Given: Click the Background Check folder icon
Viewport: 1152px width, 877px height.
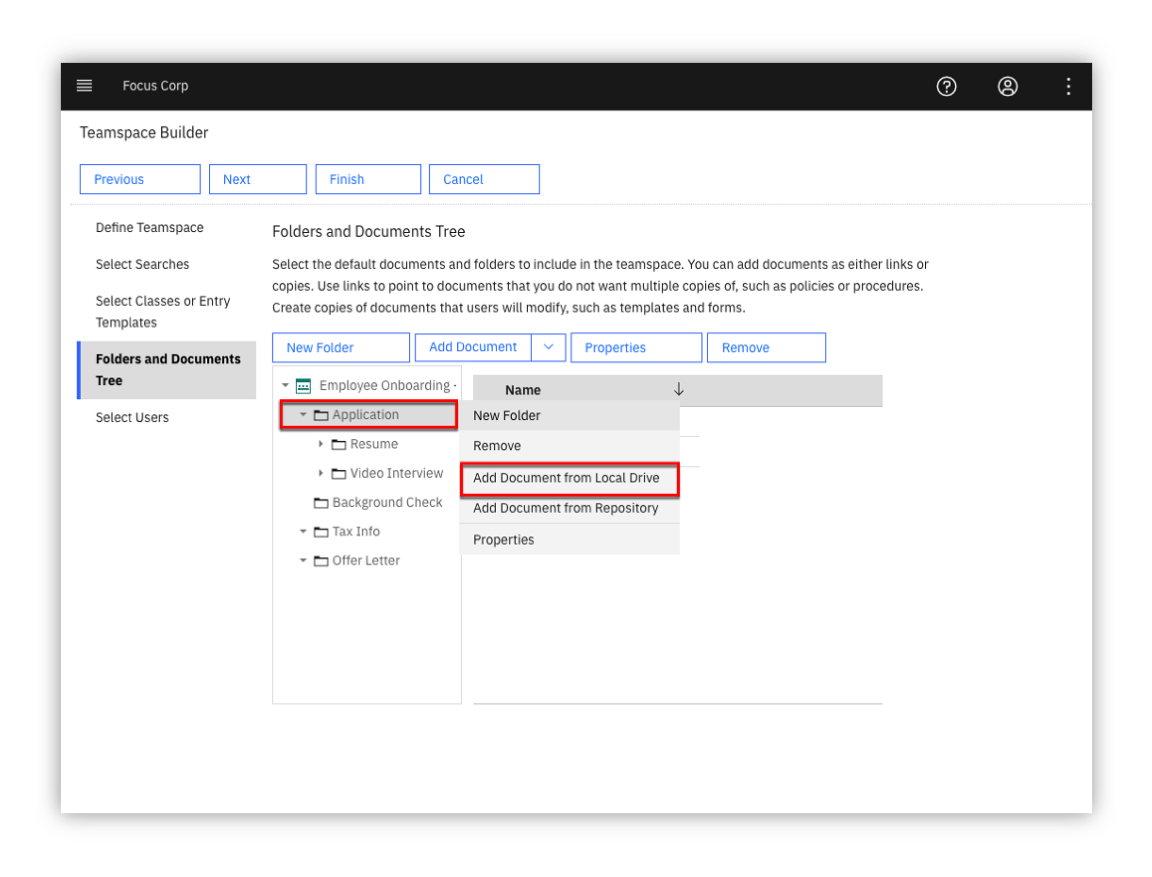Looking at the screenshot, I should [321, 503].
